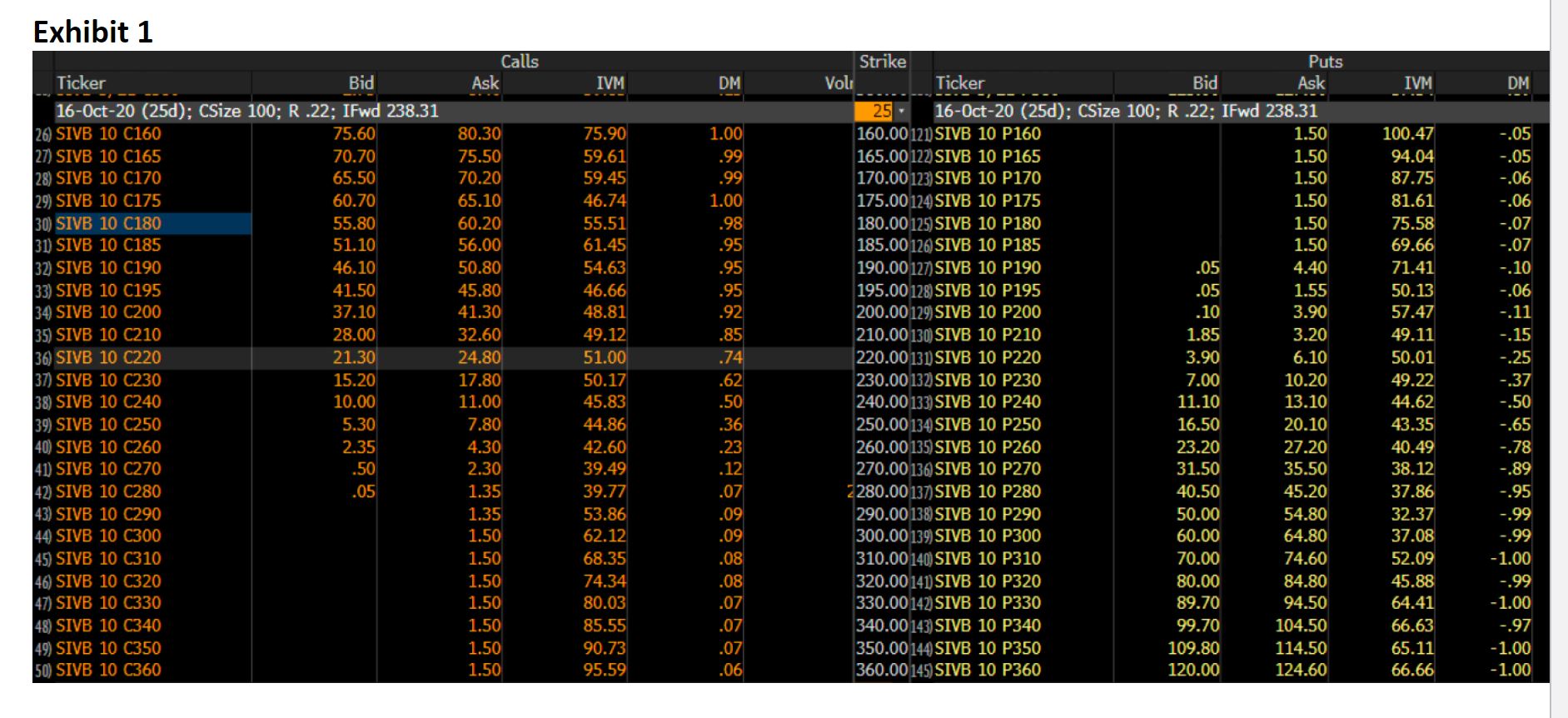
Task: Click the Calls section header
Action: [520, 61]
